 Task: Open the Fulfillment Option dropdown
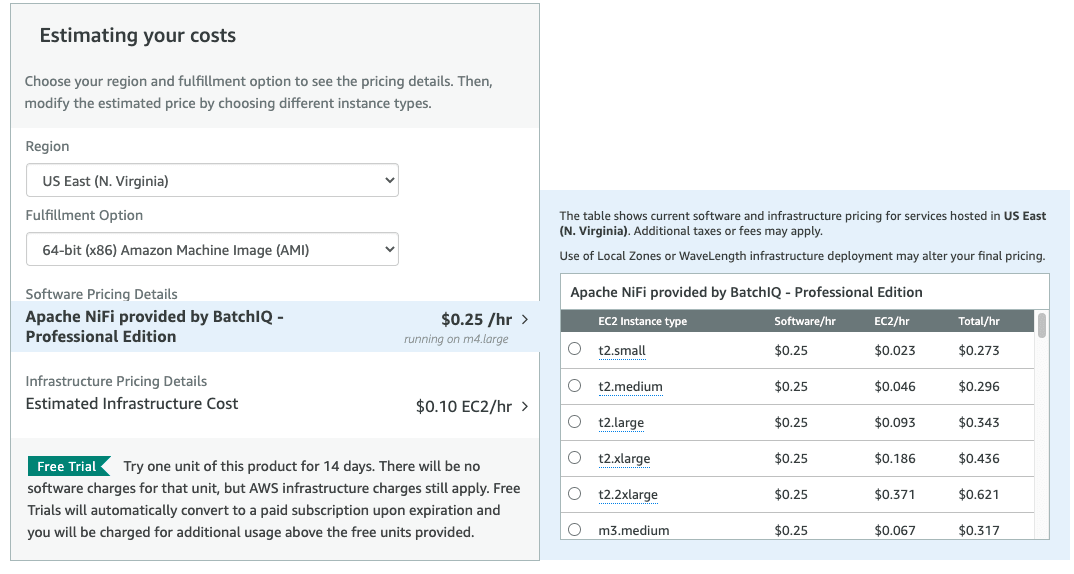point(212,250)
